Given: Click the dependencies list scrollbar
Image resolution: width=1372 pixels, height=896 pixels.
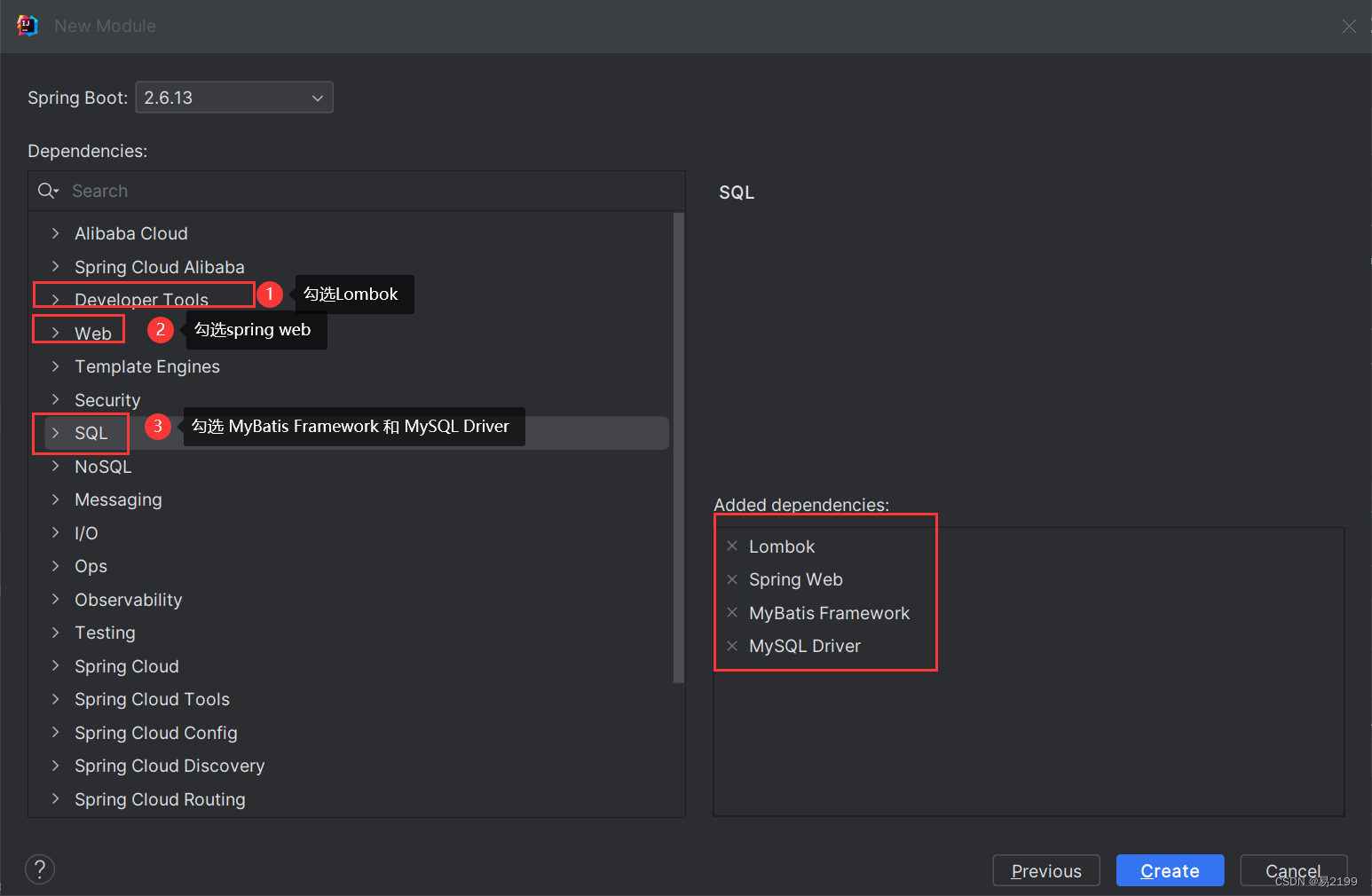Looking at the screenshot, I should 679,448.
